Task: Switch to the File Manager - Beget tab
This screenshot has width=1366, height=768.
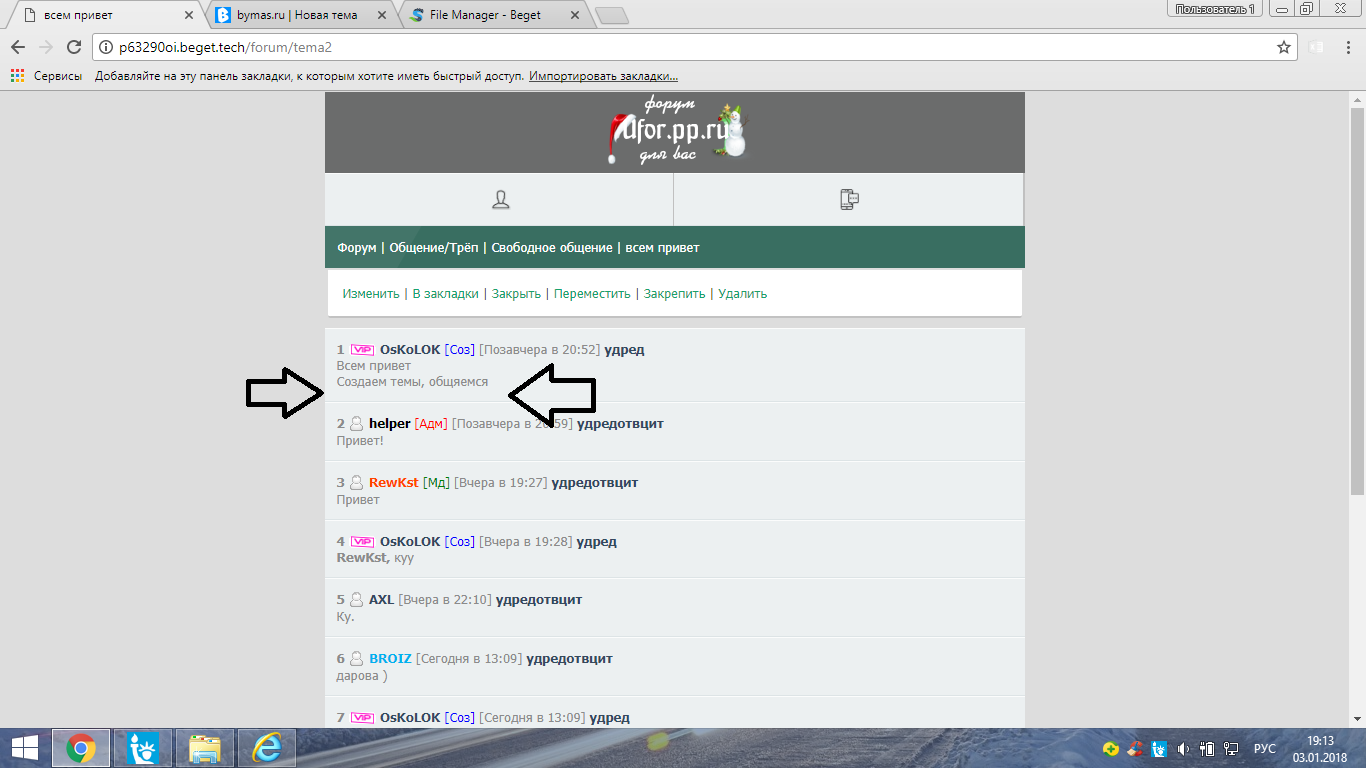Action: (x=490, y=16)
